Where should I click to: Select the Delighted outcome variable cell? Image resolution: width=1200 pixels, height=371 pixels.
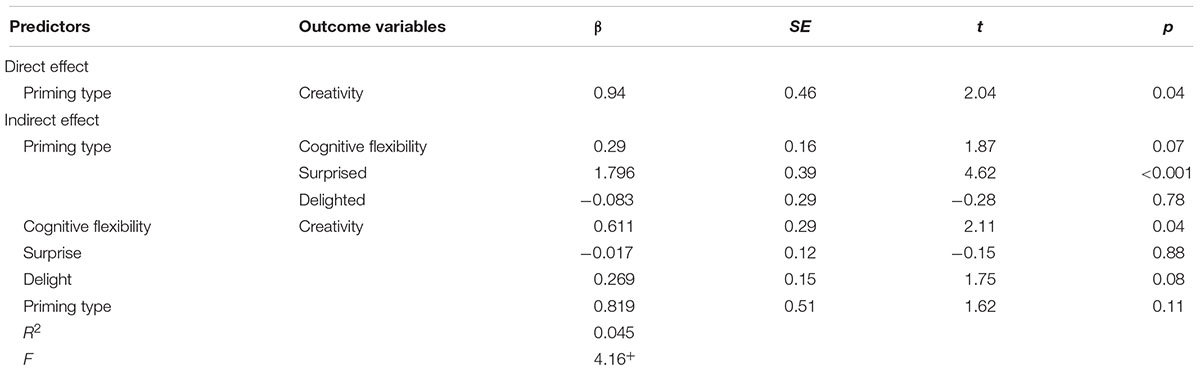[x=332, y=200]
